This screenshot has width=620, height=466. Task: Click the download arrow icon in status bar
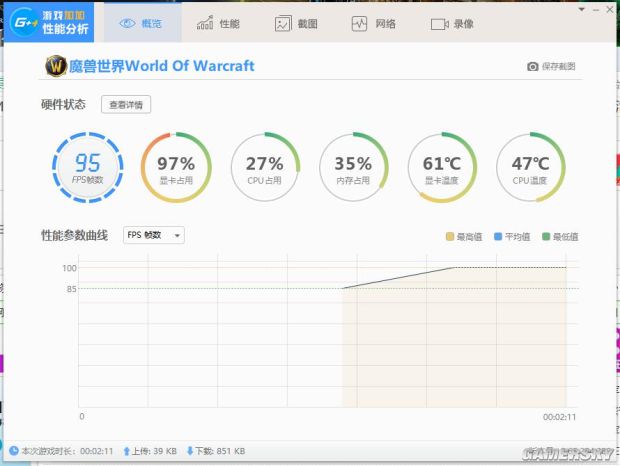[190, 451]
